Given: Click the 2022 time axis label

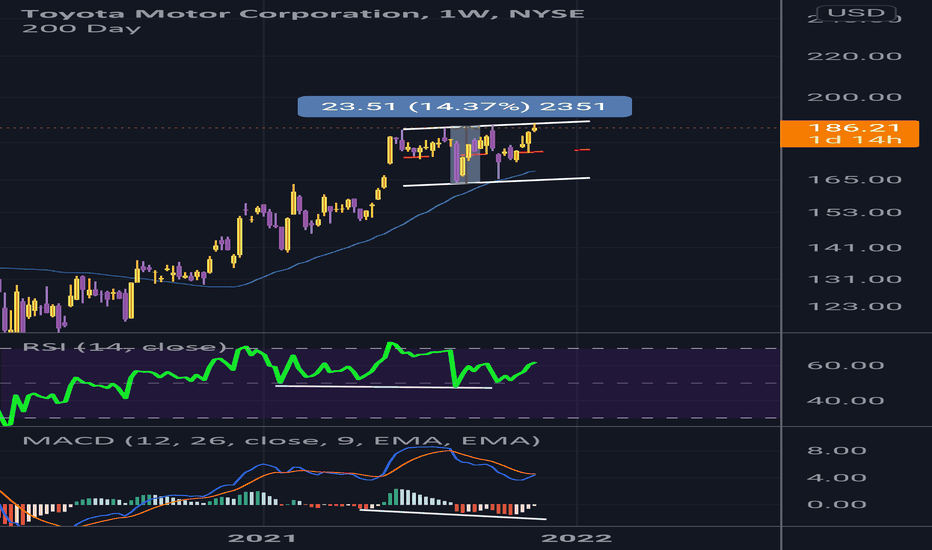Looking at the screenshot, I should point(577,538).
